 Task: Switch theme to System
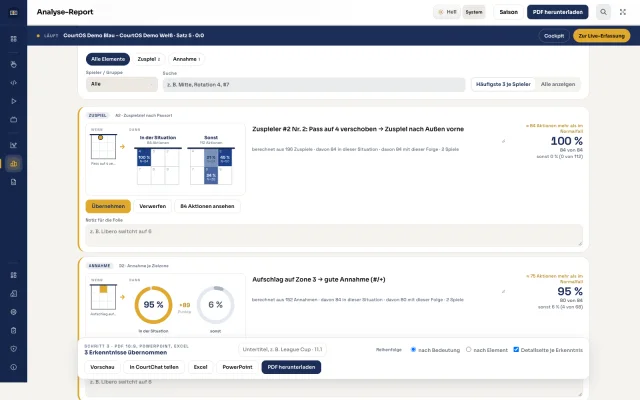click(474, 12)
